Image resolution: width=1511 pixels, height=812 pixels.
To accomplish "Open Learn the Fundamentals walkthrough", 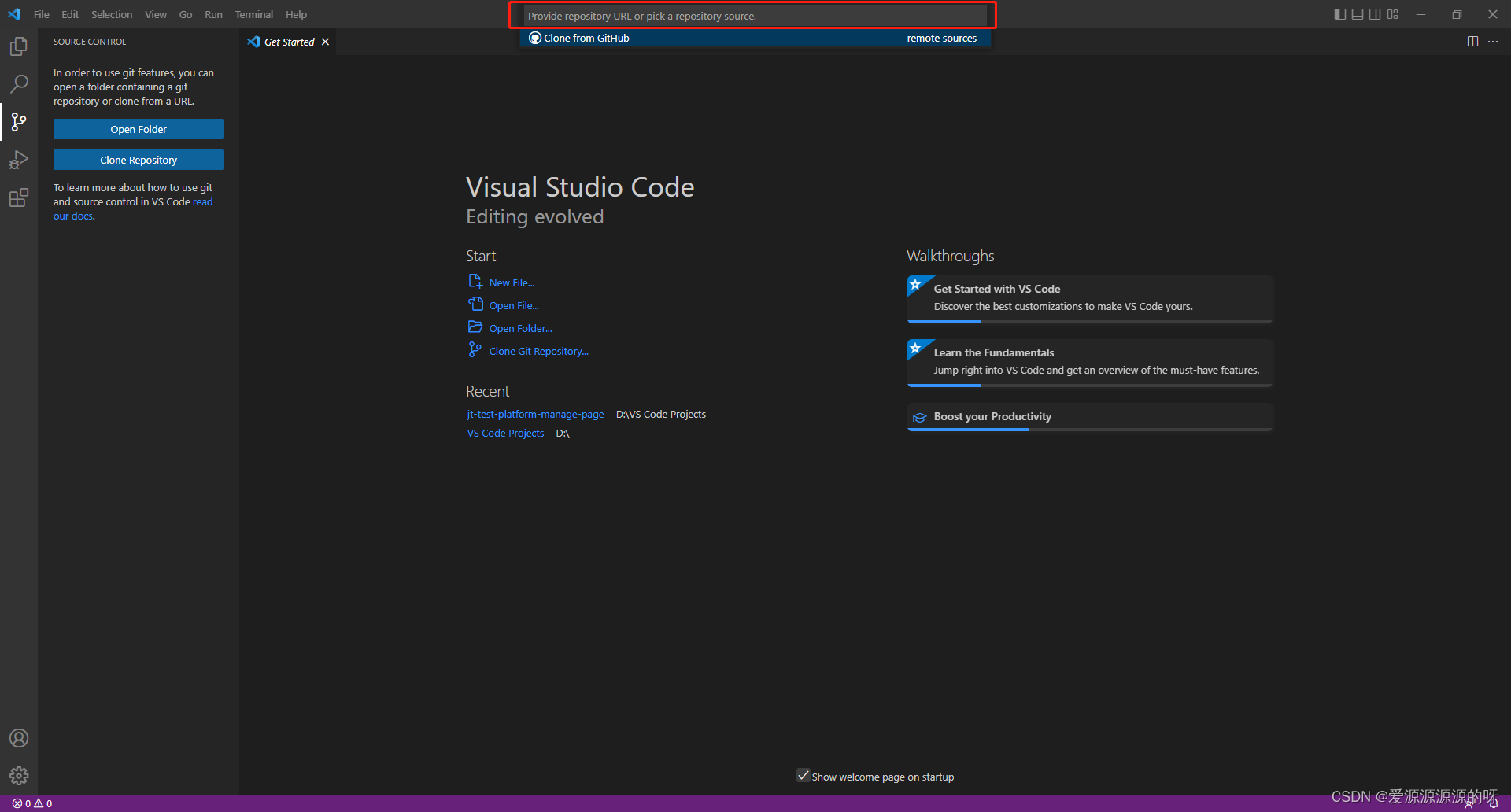I will point(1090,363).
